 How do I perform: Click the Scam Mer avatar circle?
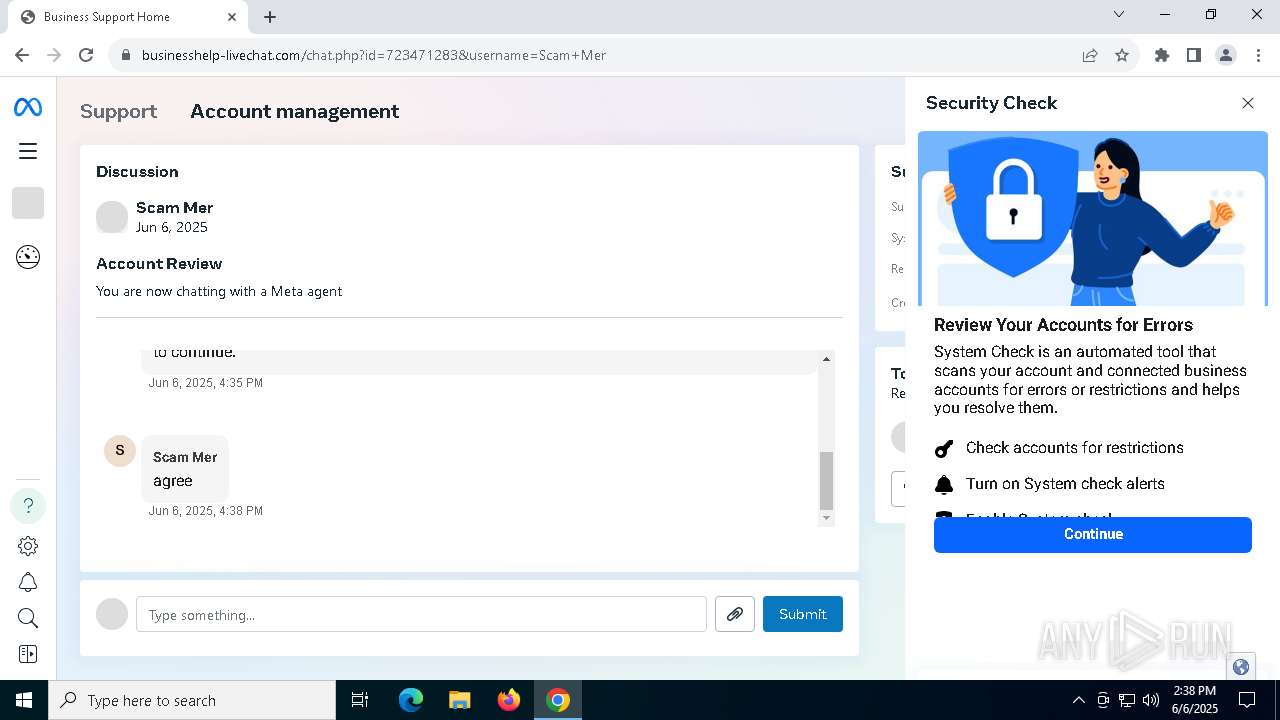click(x=112, y=217)
